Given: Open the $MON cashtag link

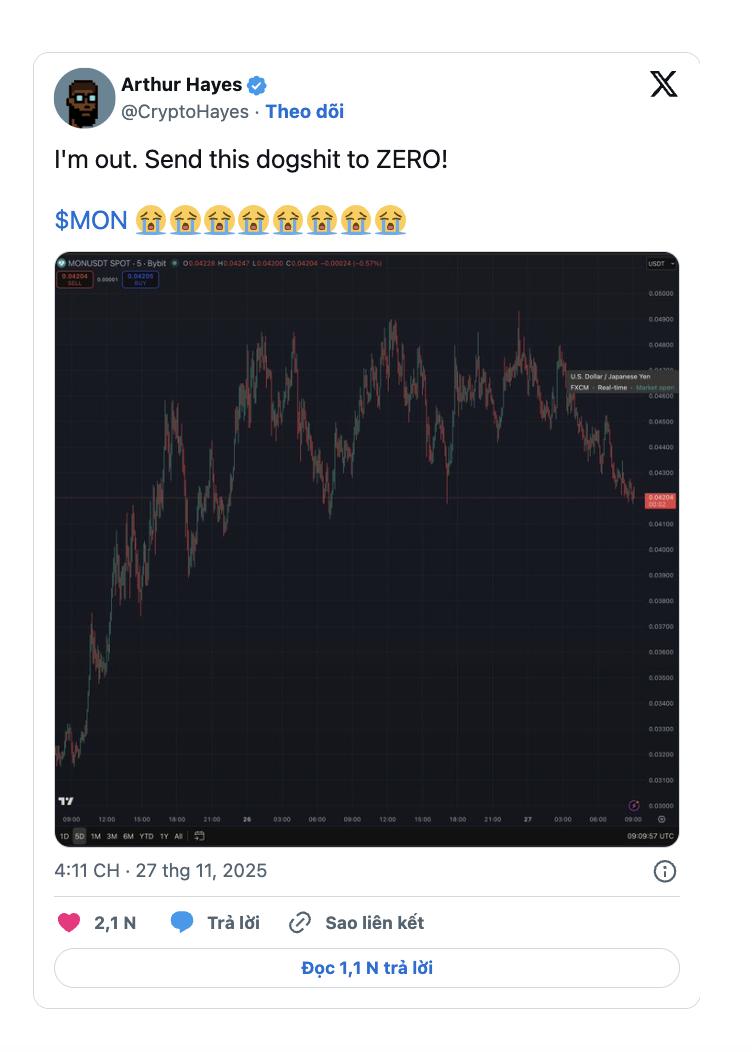Looking at the screenshot, I should coord(91,219).
